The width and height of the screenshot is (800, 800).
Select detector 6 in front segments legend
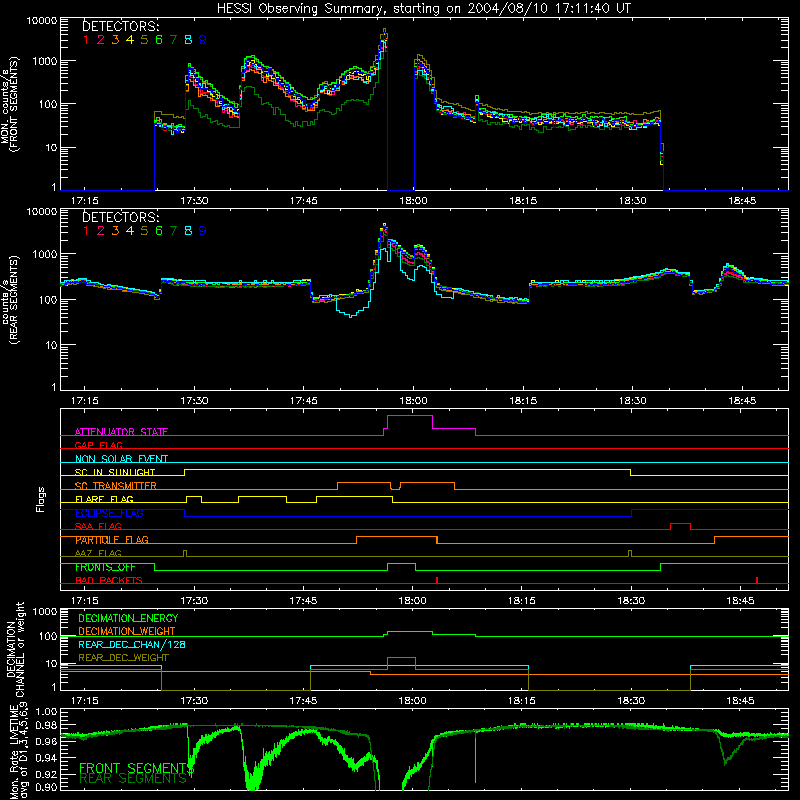point(159,40)
